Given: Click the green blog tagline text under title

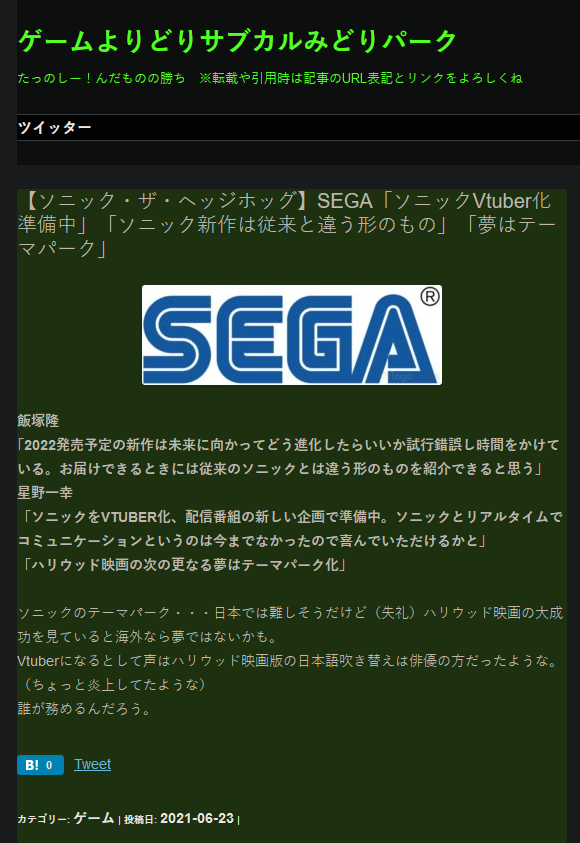Looking at the screenshot, I should pyautogui.click(x=270, y=78).
